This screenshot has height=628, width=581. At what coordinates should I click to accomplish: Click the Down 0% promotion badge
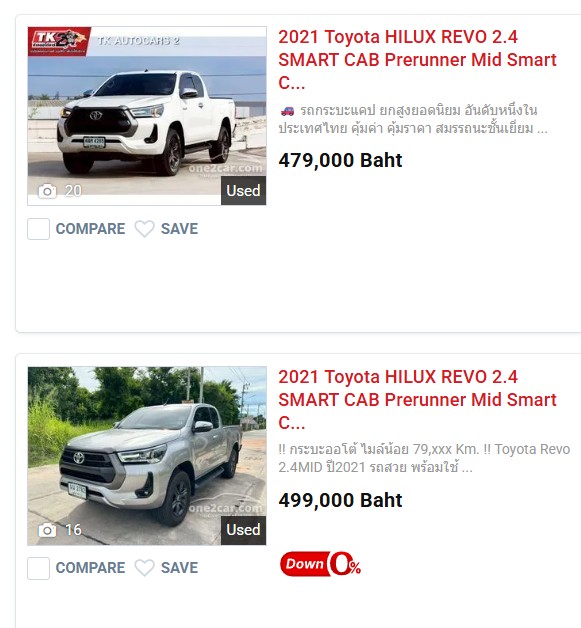point(320,564)
